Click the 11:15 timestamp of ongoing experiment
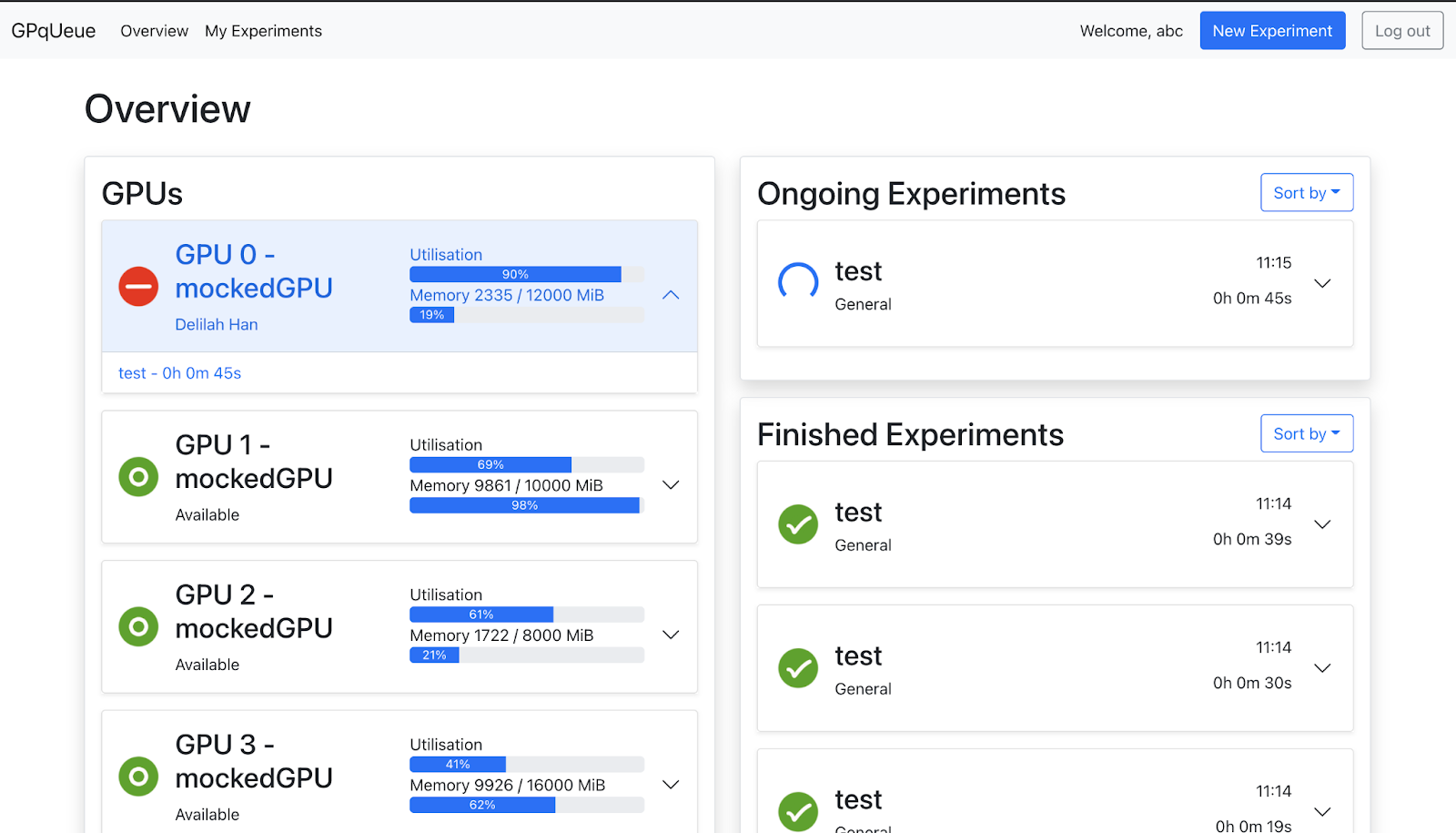The width and height of the screenshot is (1456, 833). tap(1274, 263)
